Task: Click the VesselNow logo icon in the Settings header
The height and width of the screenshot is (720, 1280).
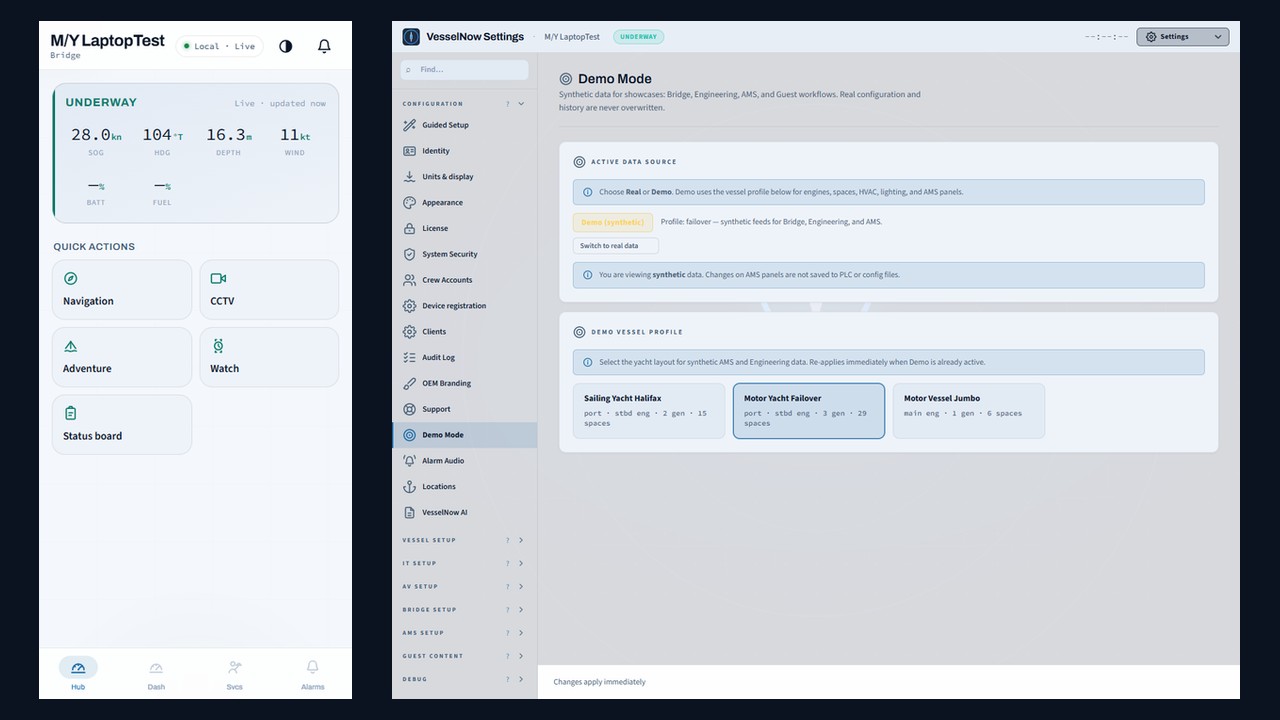Action: [410, 37]
